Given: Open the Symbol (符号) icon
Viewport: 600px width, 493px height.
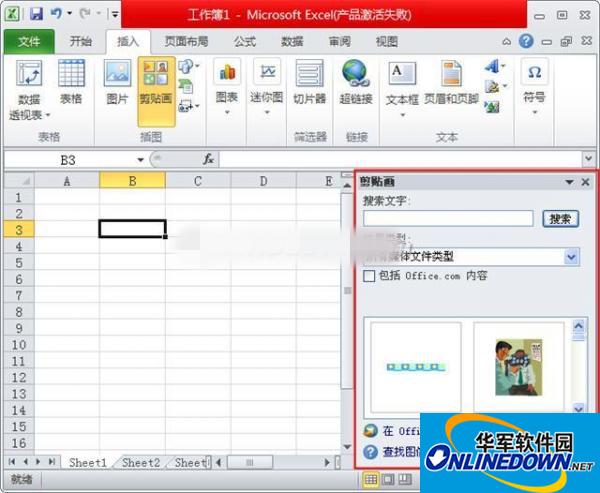Looking at the screenshot, I should pos(534,72).
